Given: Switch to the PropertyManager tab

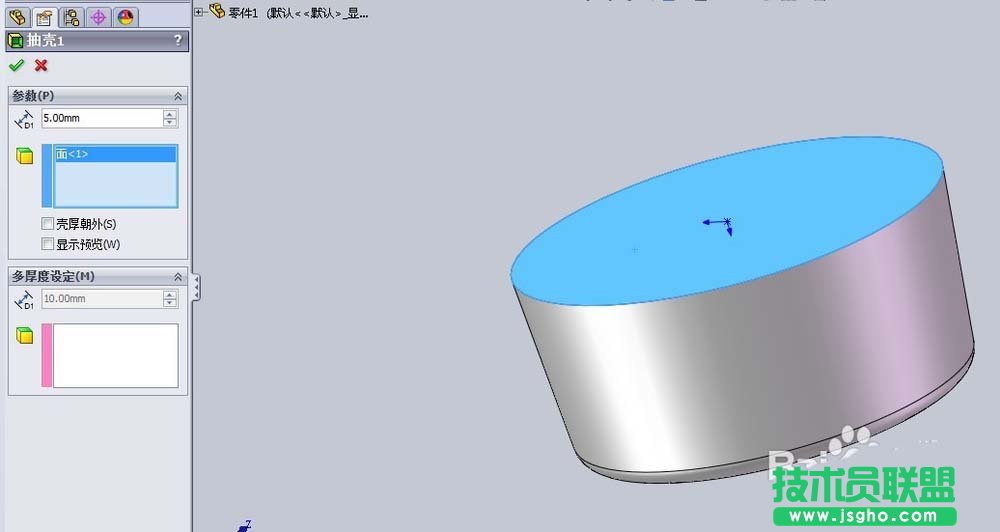Looking at the screenshot, I should pos(44,17).
